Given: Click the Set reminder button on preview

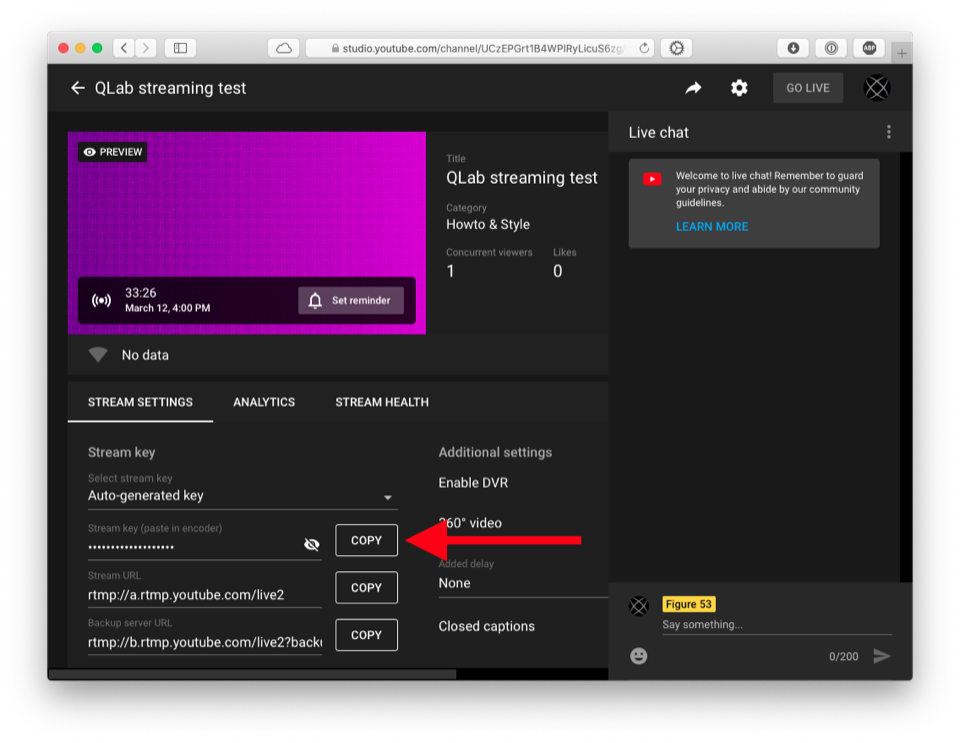Looking at the screenshot, I should pyautogui.click(x=351, y=300).
